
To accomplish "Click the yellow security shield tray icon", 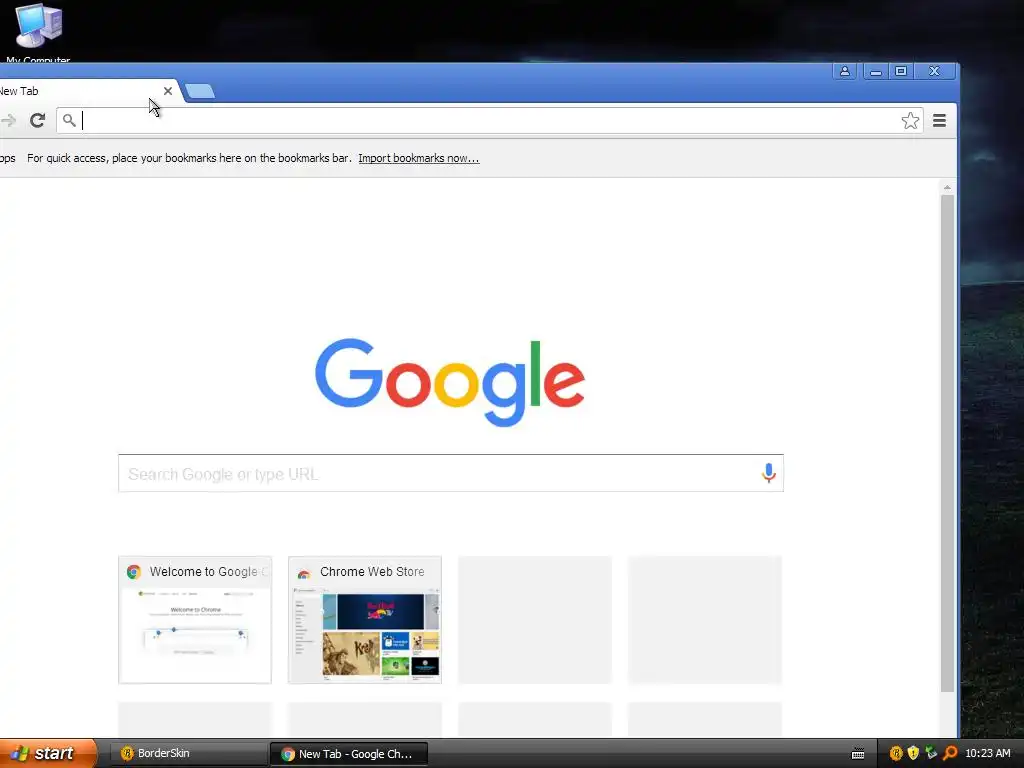I will tap(913, 754).
